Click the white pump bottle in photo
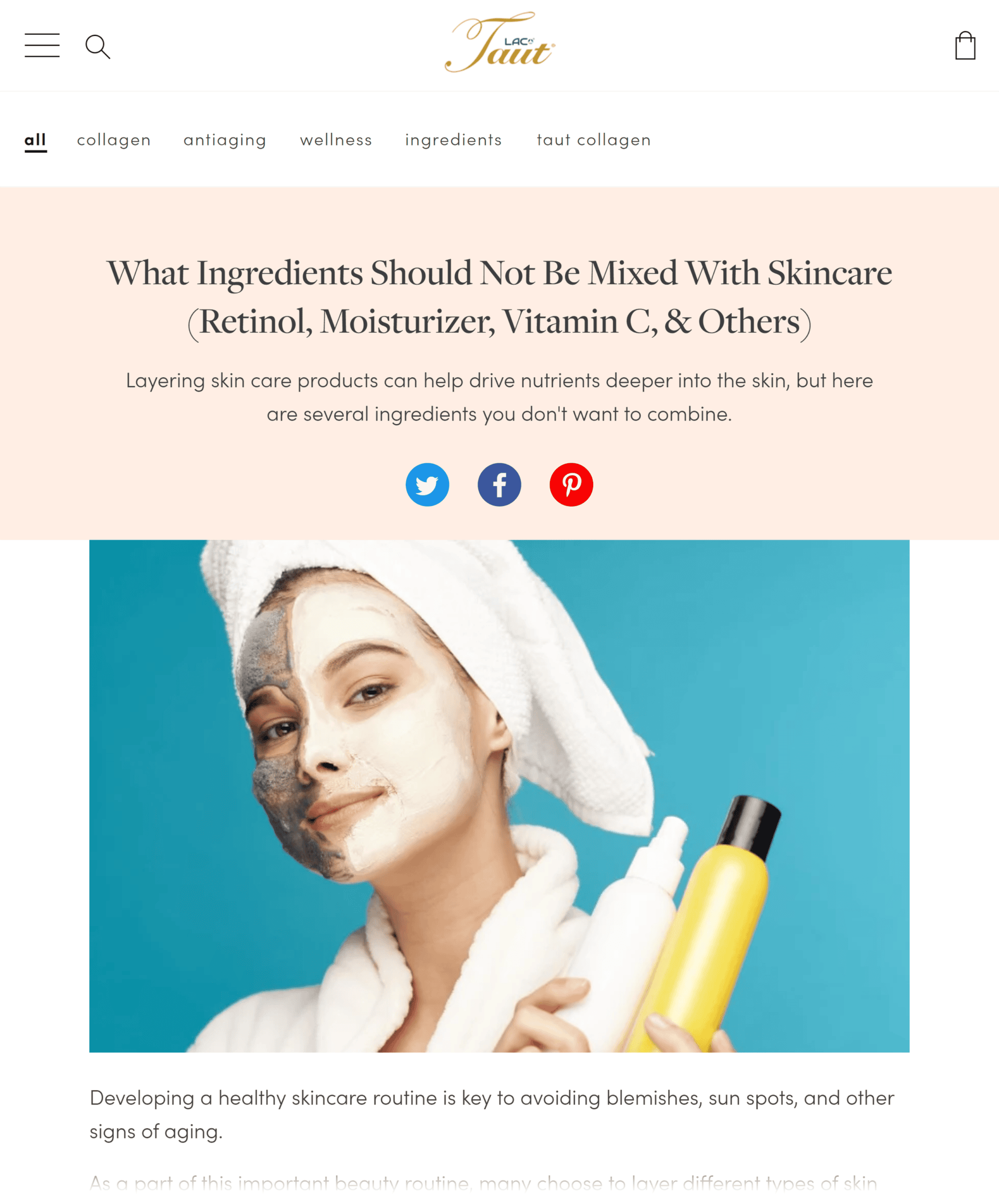The image size is (999, 1204). point(631,929)
